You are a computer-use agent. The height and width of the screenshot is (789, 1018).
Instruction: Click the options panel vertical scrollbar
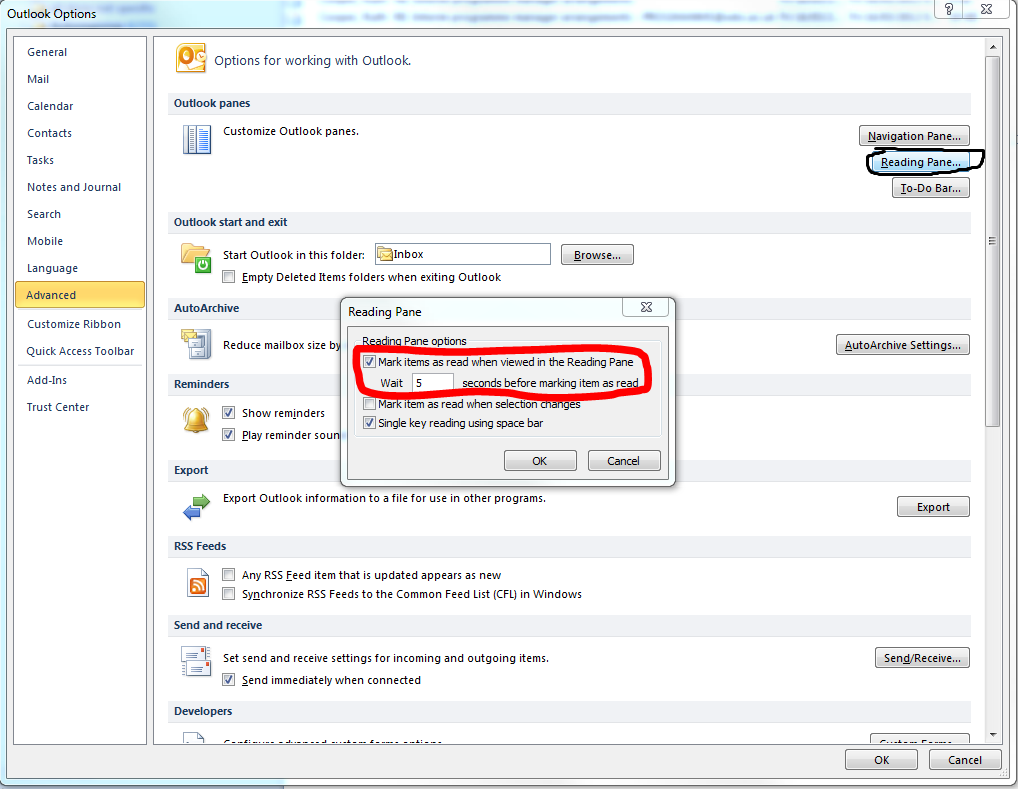991,240
